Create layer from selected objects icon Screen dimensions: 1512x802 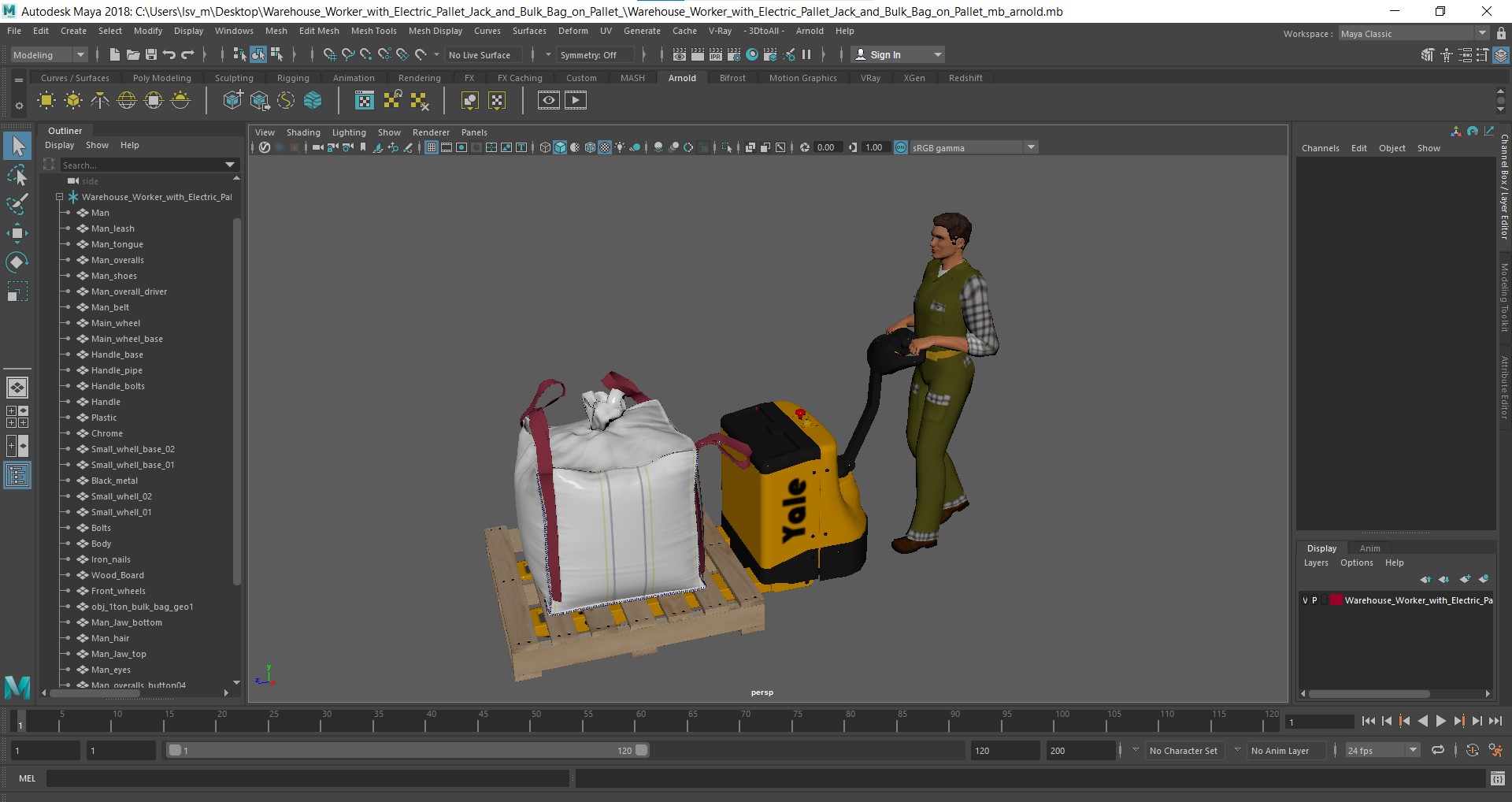click(1484, 579)
